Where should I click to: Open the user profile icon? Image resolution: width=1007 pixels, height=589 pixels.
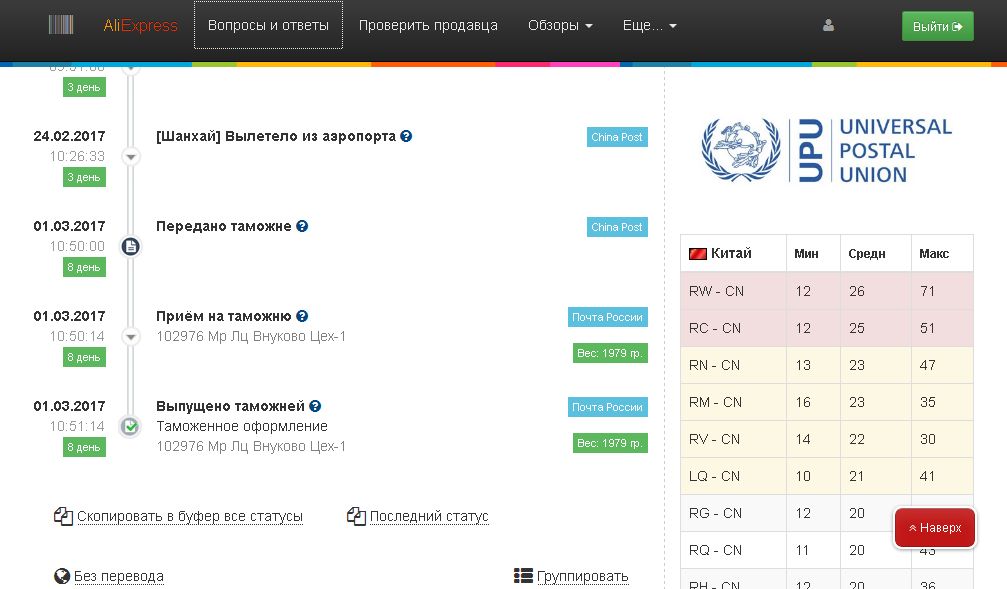(x=828, y=26)
